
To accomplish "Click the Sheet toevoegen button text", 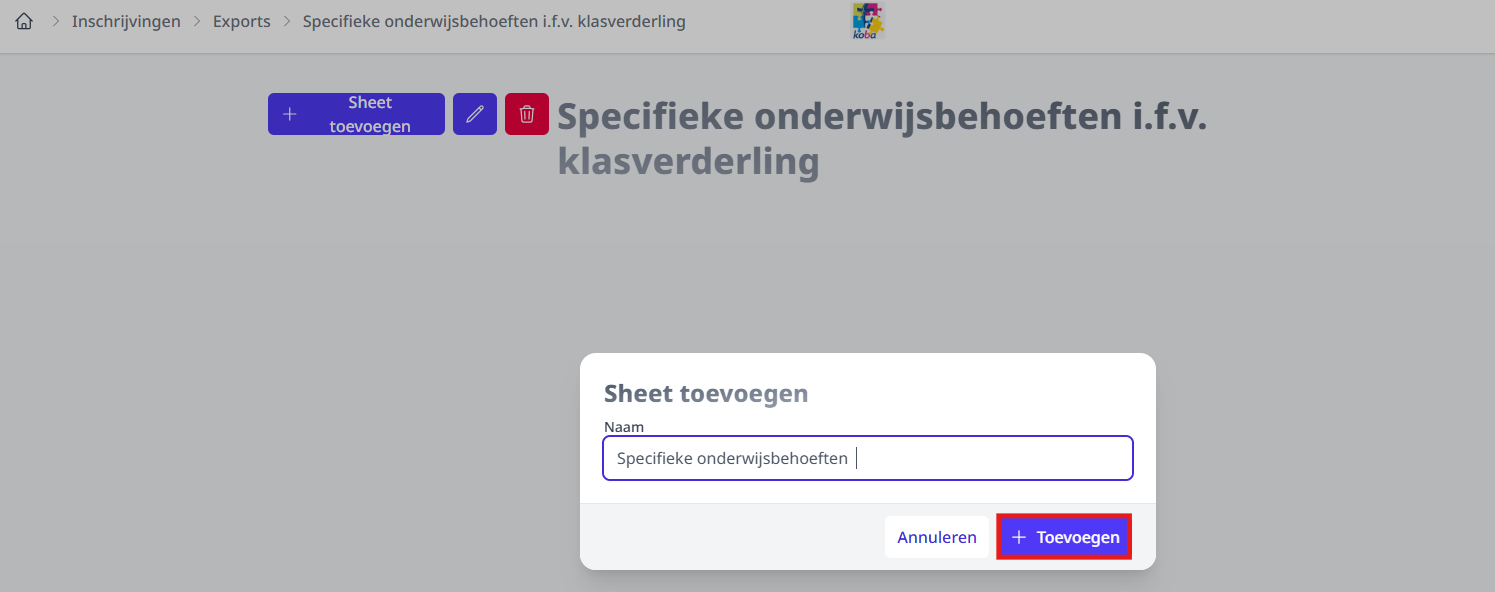I will [x=370, y=114].
